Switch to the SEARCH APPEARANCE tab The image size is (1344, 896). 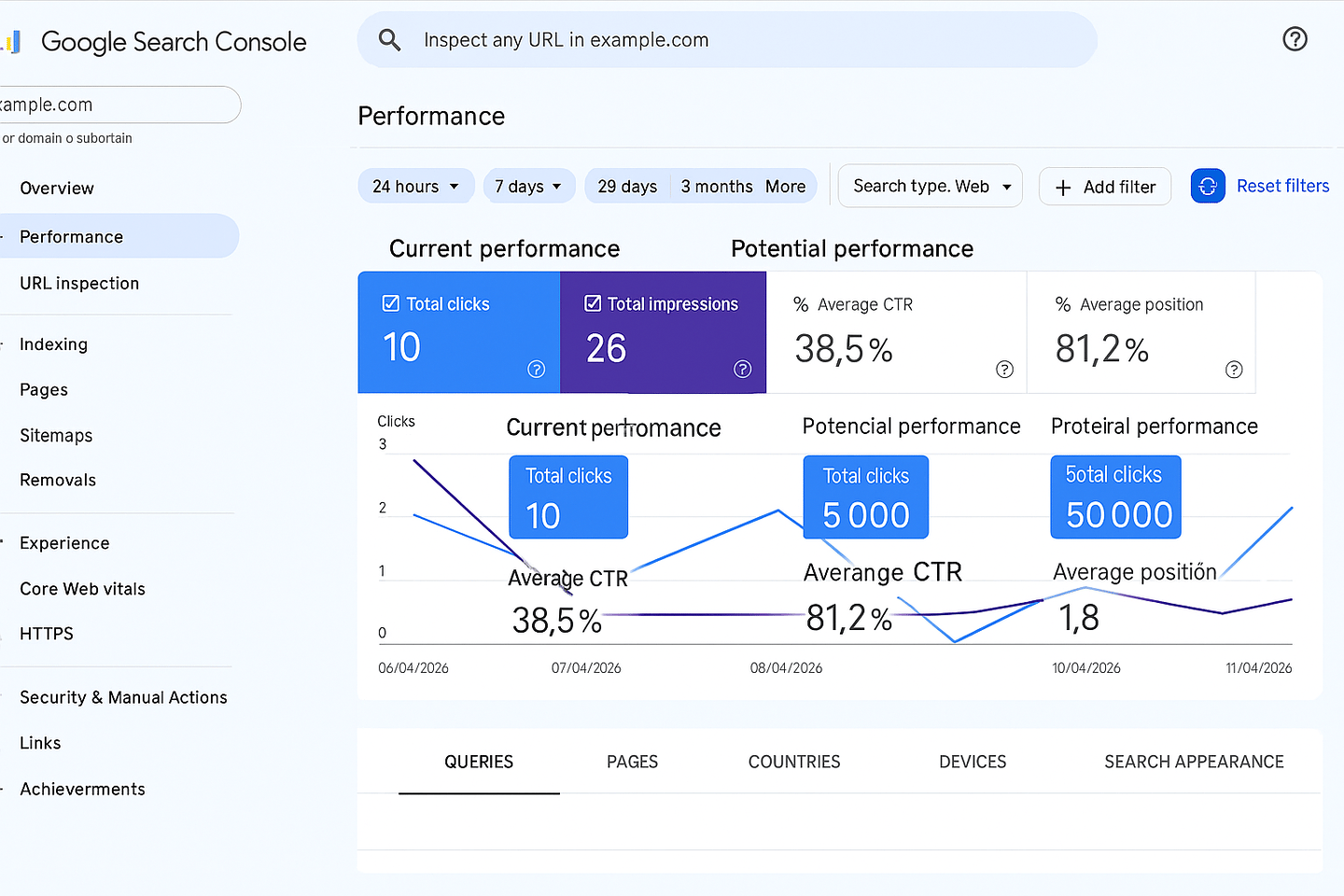(x=1195, y=762)
